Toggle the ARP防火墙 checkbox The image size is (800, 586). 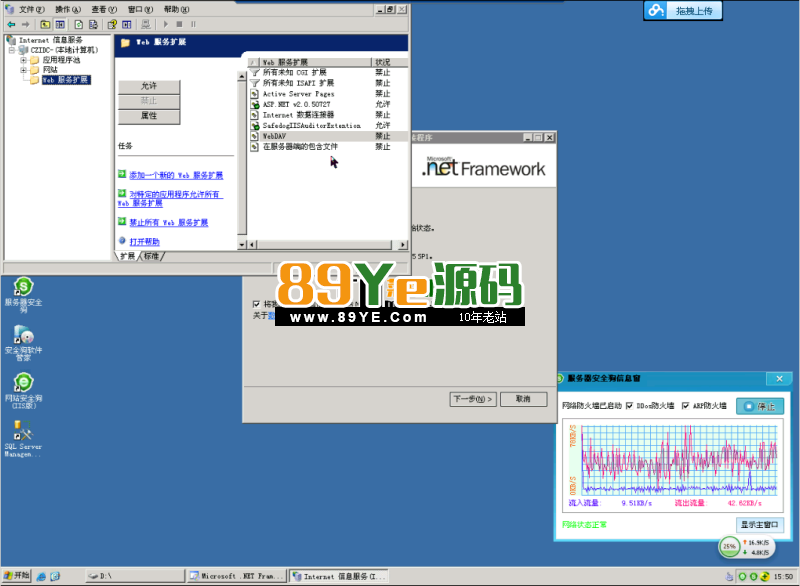[x=686, y=406]
